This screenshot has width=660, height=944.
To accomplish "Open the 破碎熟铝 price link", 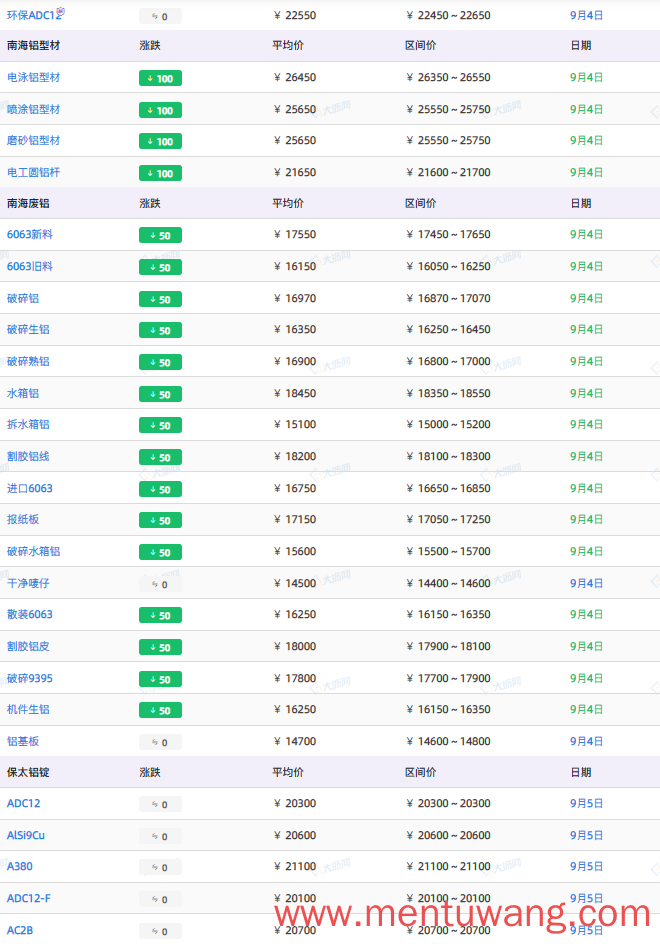I will (x=28, y=362).
